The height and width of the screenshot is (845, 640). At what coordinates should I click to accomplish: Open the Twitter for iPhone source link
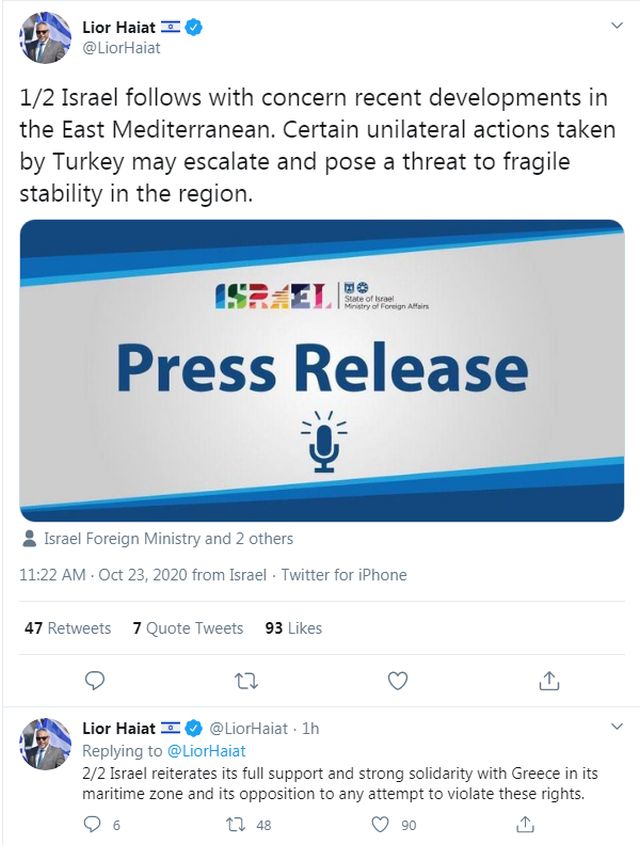pos(343,575)
